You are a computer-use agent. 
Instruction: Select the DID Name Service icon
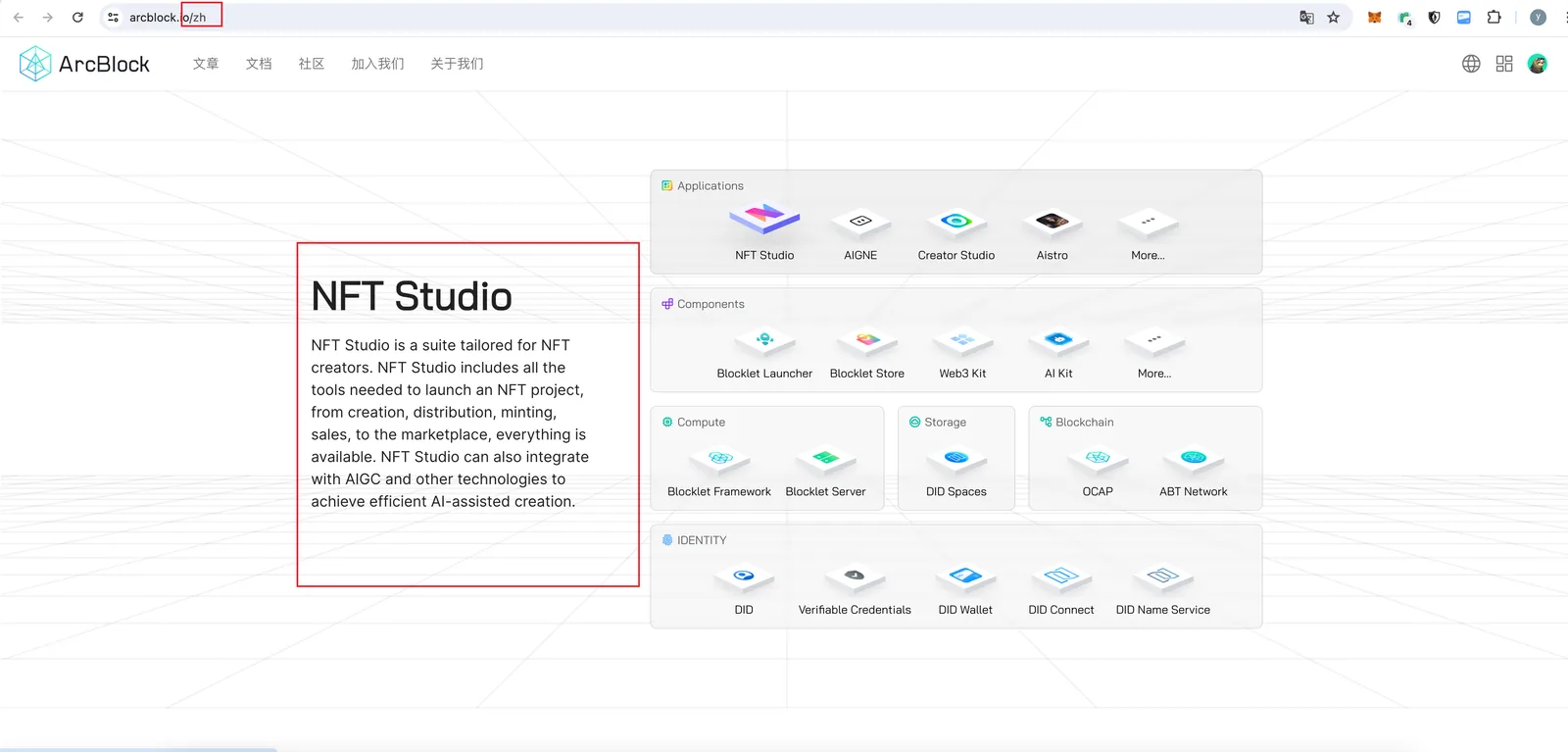tap(1163, 577)
